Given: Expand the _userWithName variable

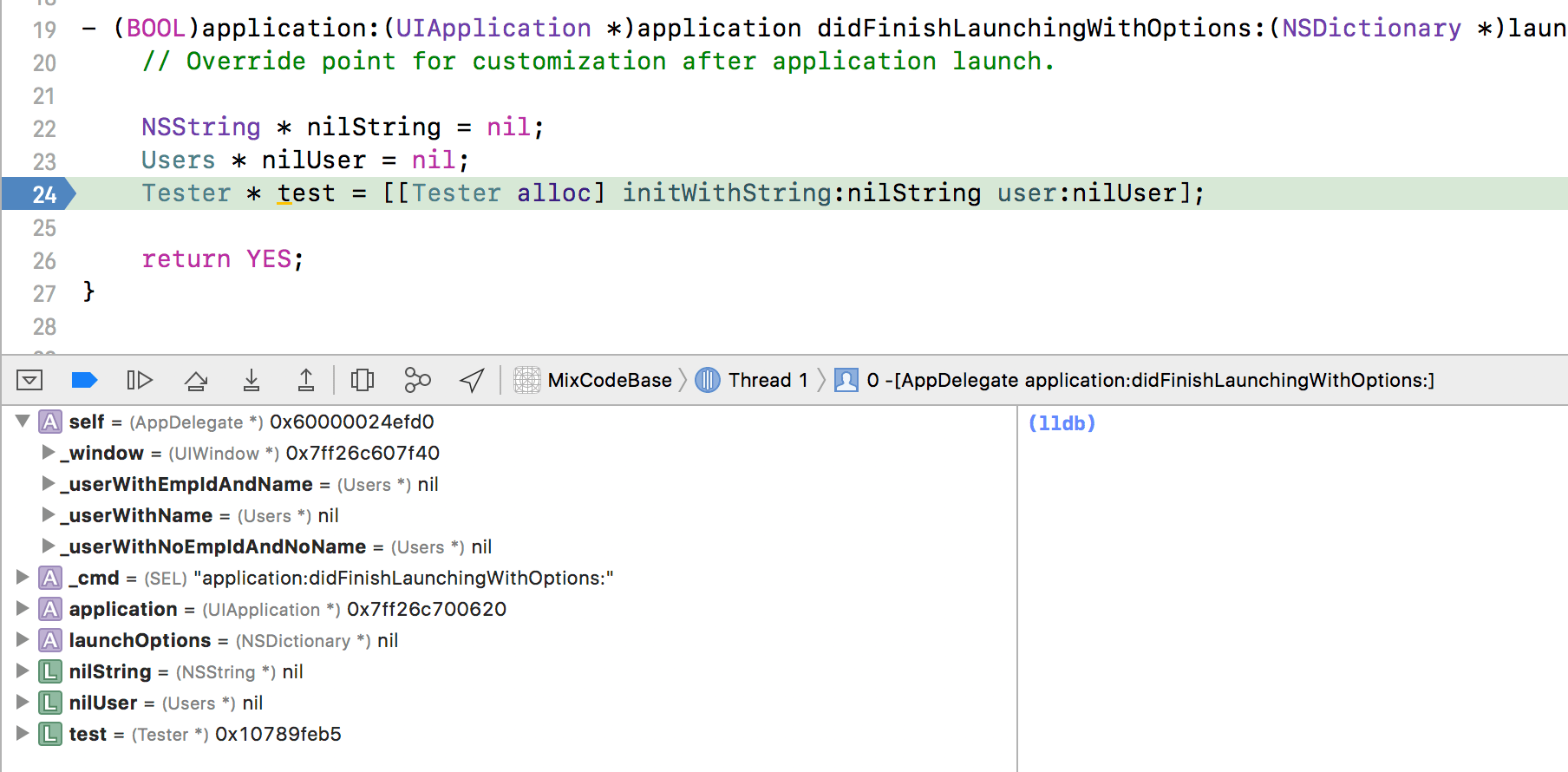Looking at the screenshot, I should click(x=49, y=514).
